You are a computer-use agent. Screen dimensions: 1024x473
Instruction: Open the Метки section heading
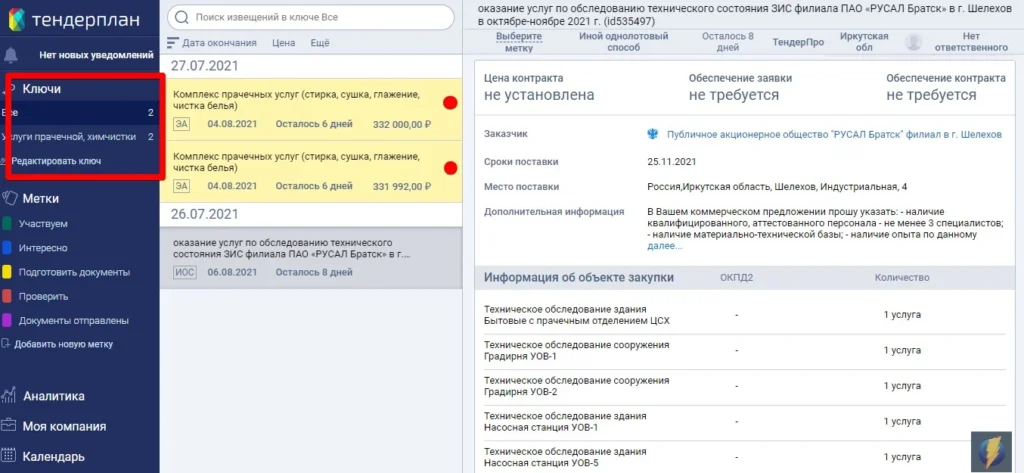(40, 198)
